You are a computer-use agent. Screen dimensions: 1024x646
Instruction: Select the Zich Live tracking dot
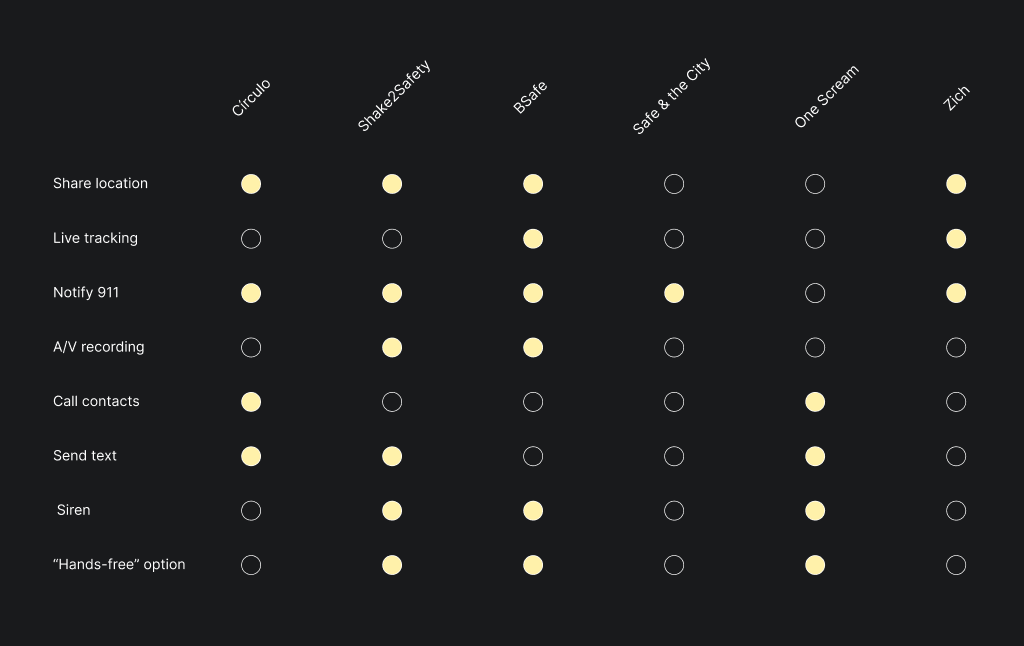pyautogui.click(x=956, y=239)
